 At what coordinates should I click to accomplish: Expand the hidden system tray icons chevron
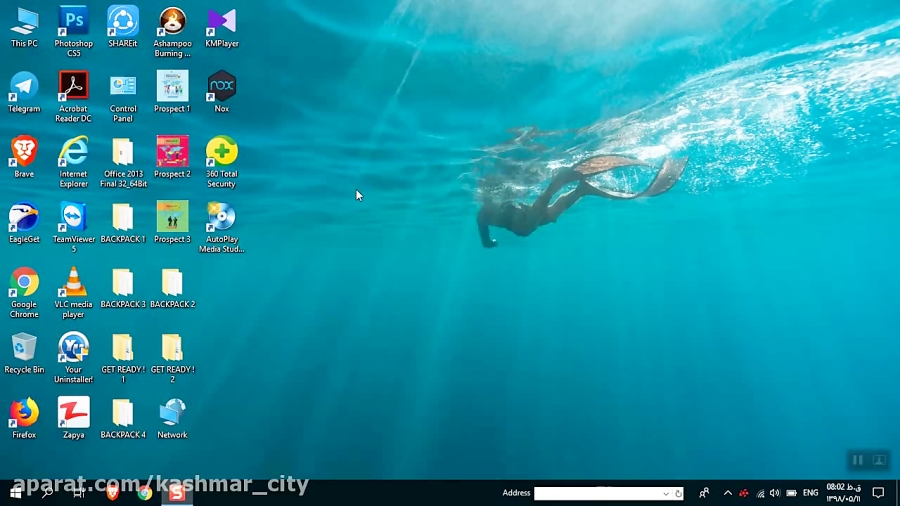[x=727, y=493]
